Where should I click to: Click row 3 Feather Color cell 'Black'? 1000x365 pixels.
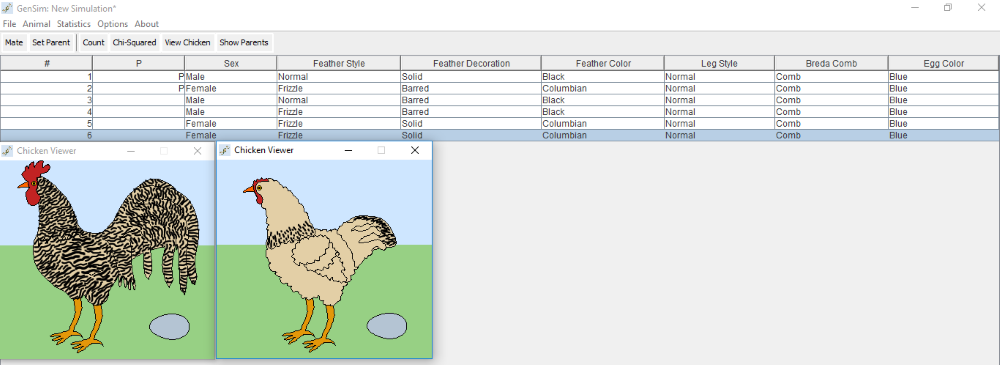click(x=603, y=100)
